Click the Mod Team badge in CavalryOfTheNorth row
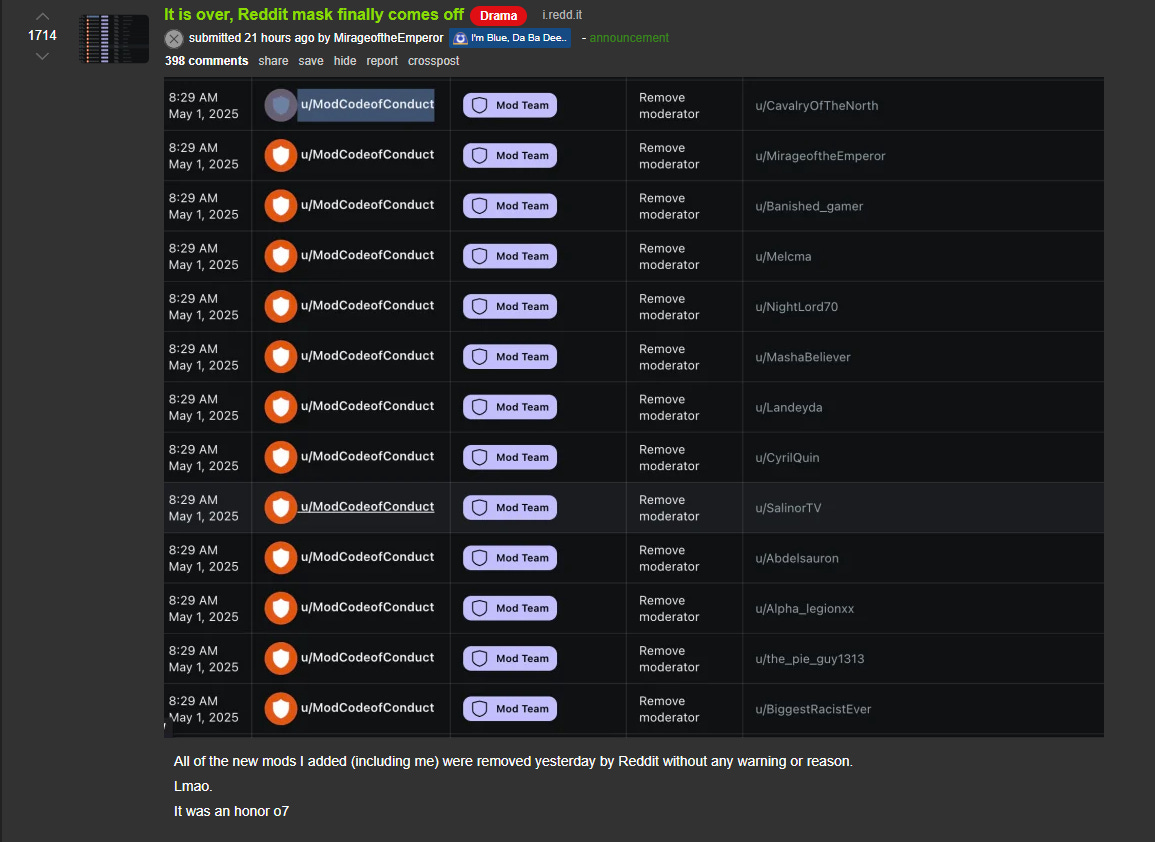The height and width of the screenshot is (842, 1155). pyautogui.click(x=510, y=105)
